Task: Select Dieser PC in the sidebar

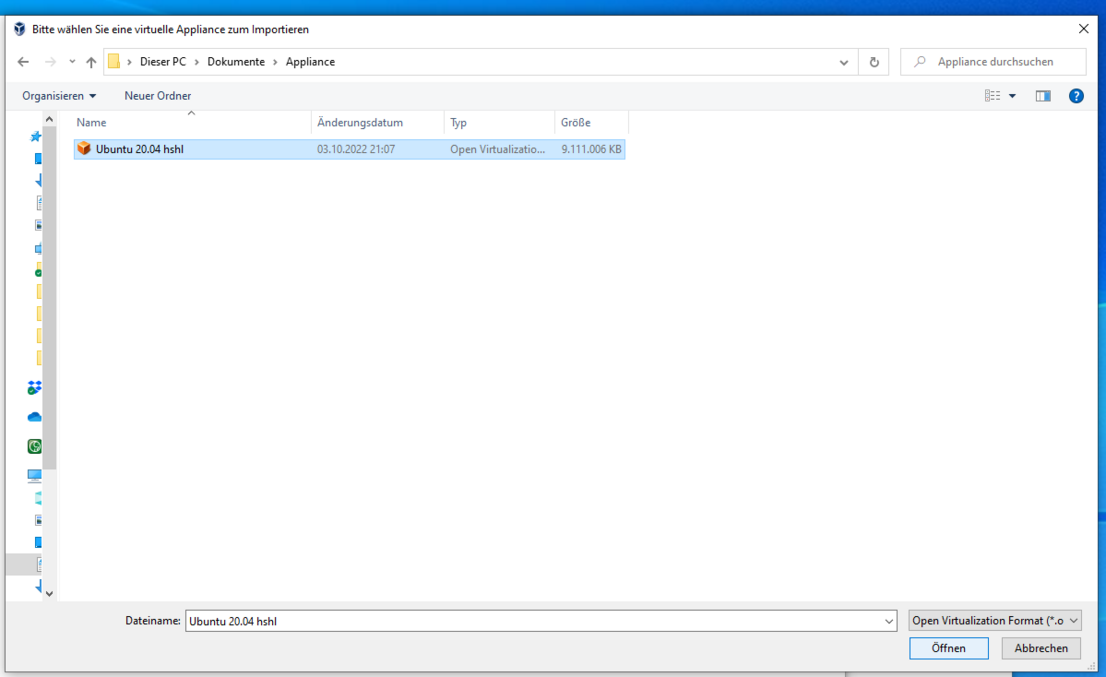Action: (x=35, y=475)
